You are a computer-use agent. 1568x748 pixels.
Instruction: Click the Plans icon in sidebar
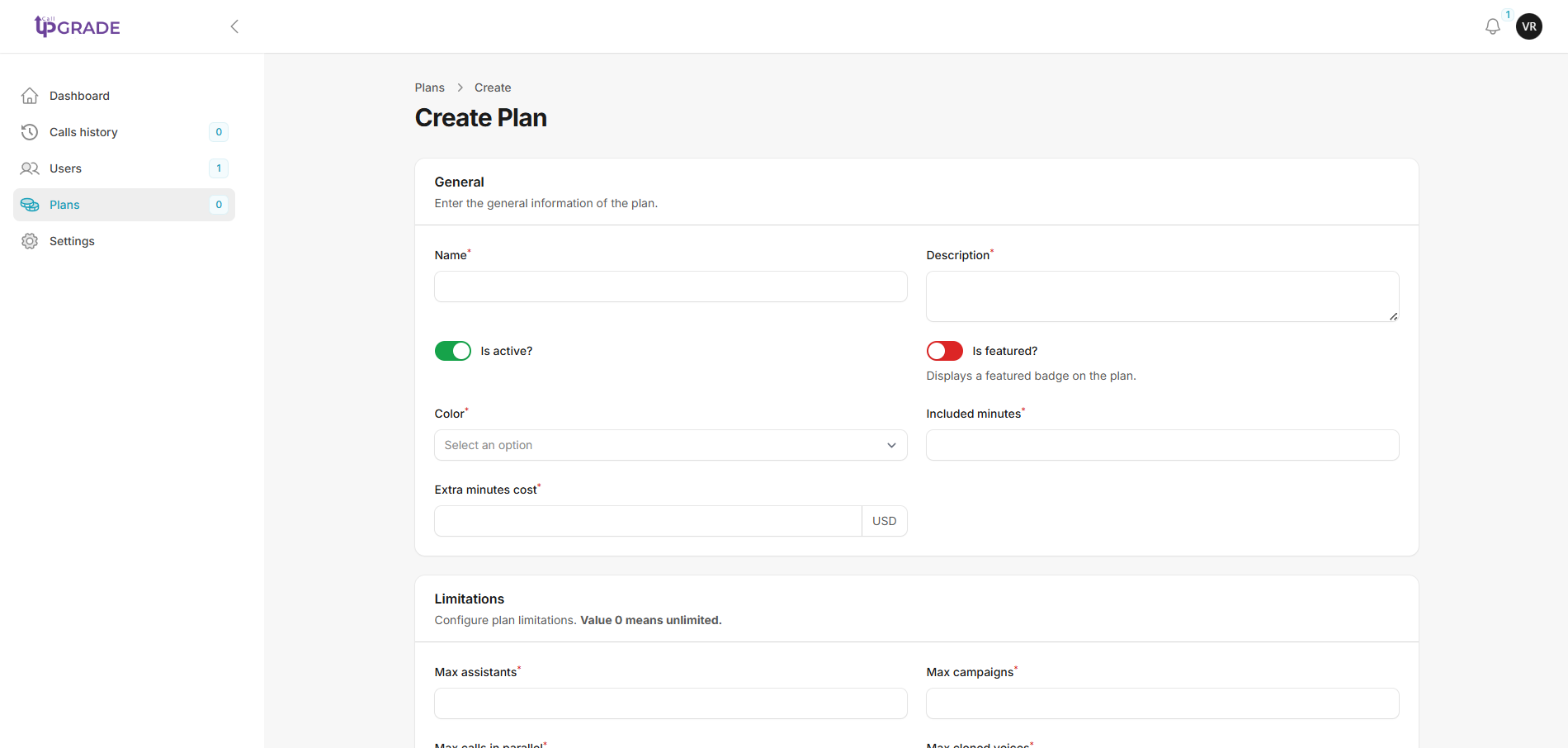(30, 204)
